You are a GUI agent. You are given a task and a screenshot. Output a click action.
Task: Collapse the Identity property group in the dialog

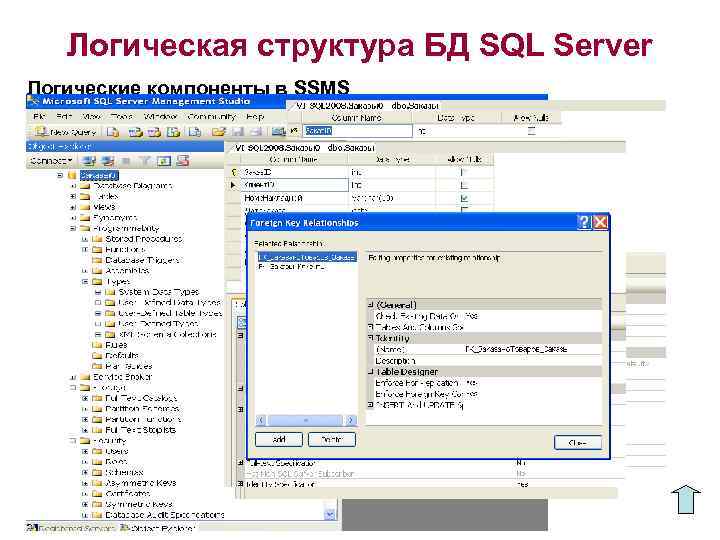(x=371, y=338)
